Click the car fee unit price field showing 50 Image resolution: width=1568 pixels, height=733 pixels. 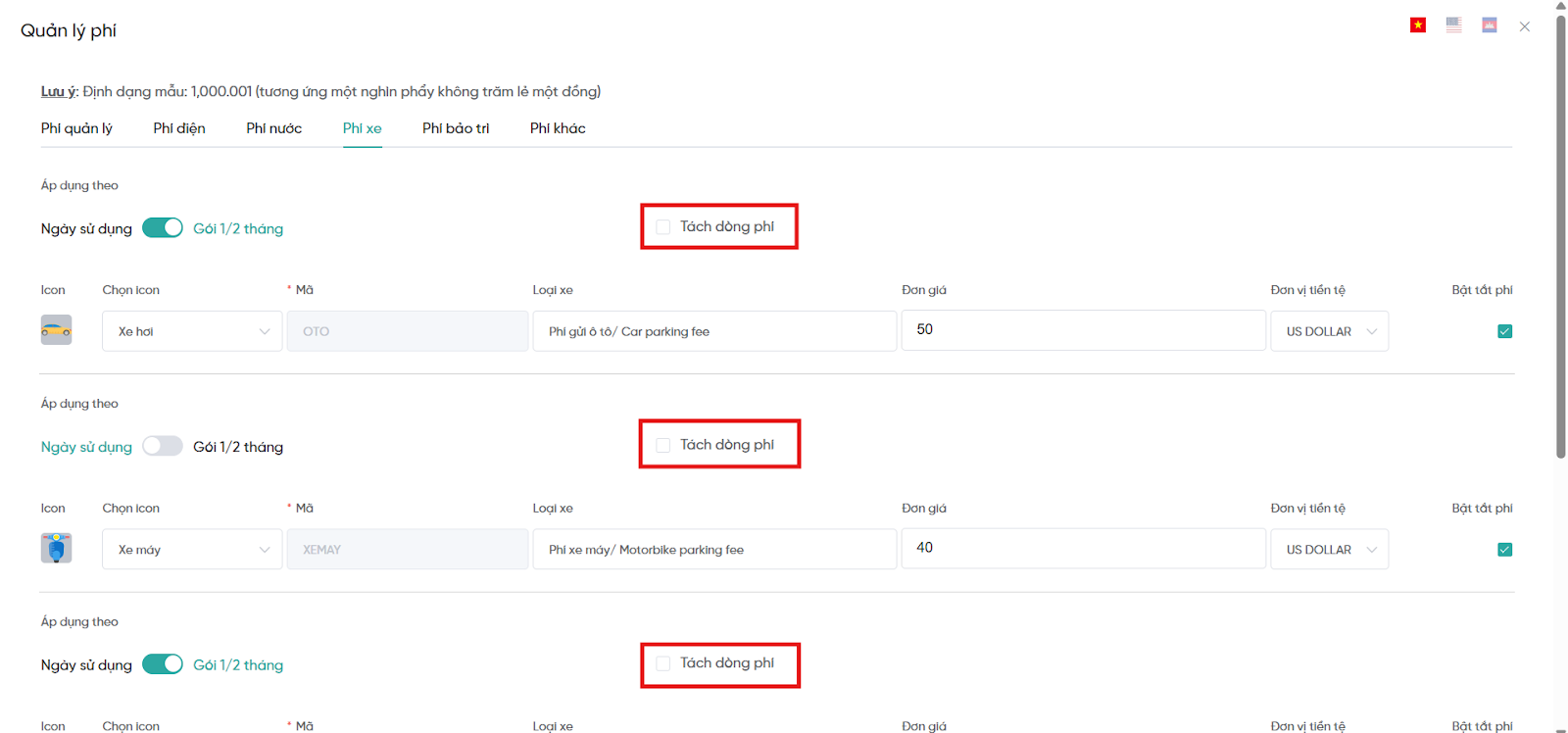pos(1083,330)
